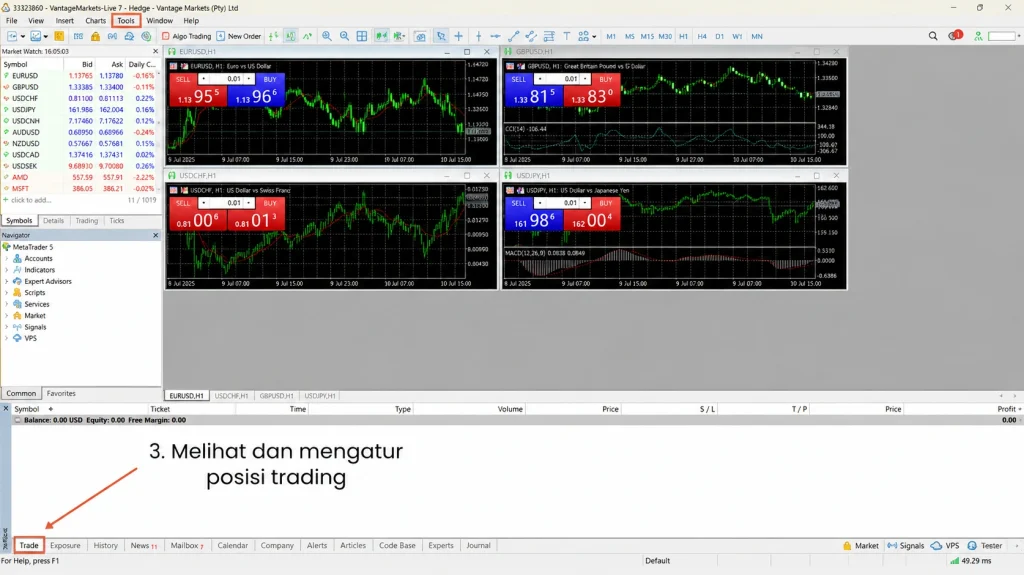Tile chart windows using grid icon

pyautogui.click(x=362, y=37)
